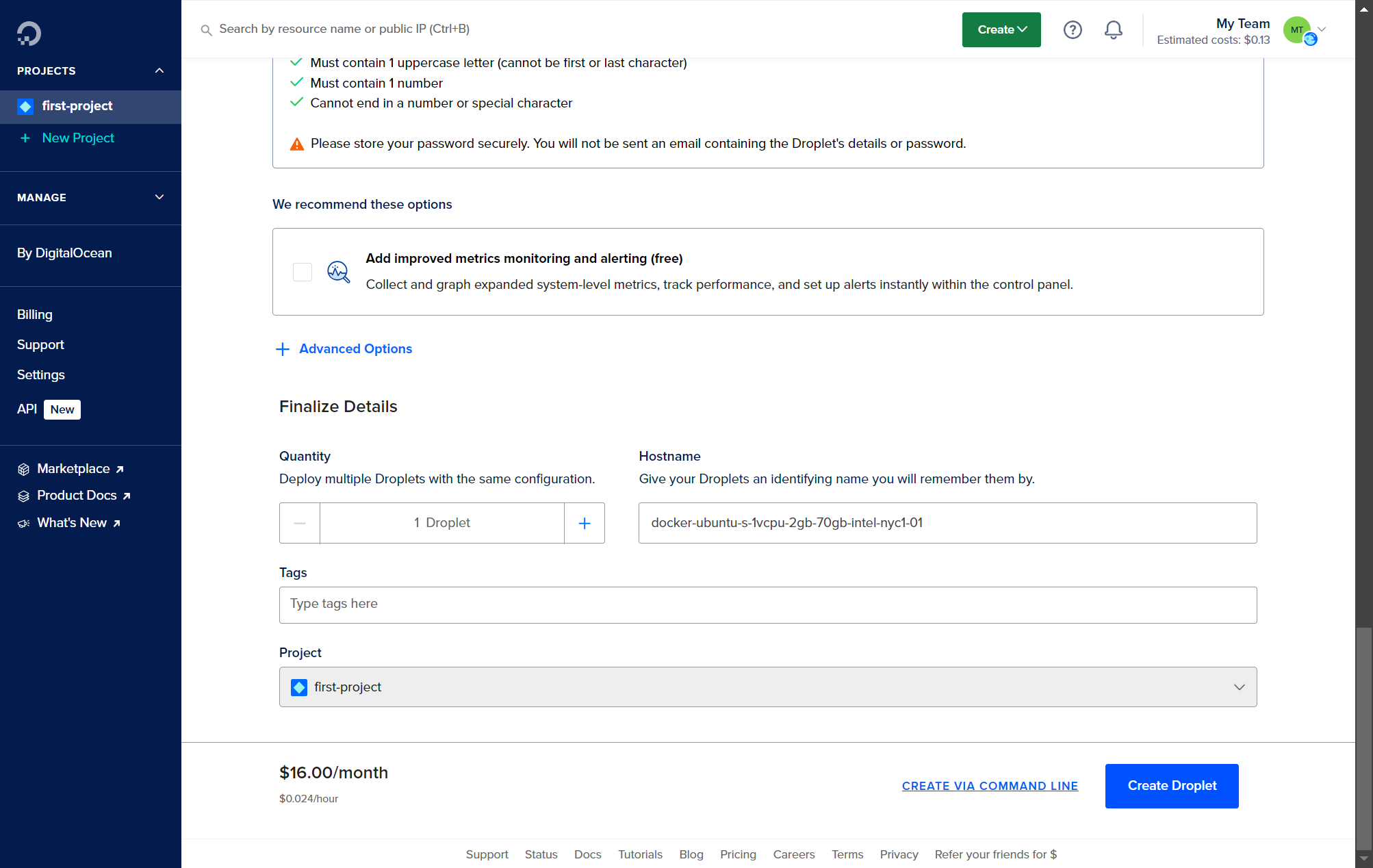Open the help question mark icon
Viewport: 1373px width, 868px height.
coord(1073,29)
